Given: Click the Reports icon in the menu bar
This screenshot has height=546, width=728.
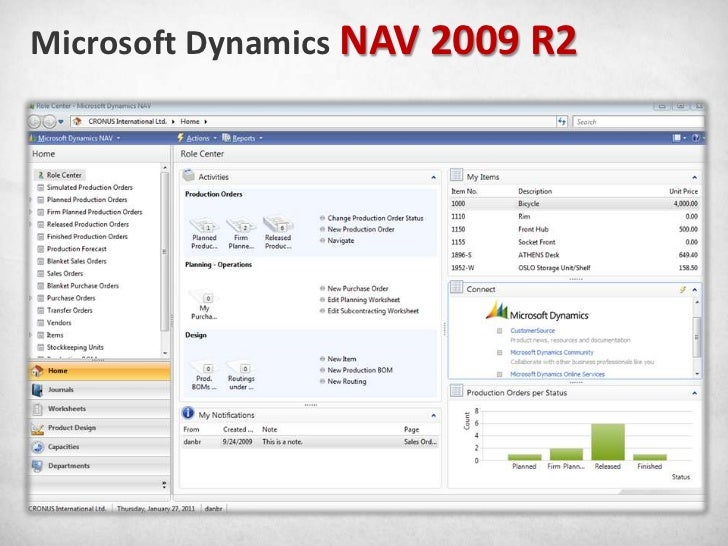Looking at the screenshot, I should coord(226,138).
